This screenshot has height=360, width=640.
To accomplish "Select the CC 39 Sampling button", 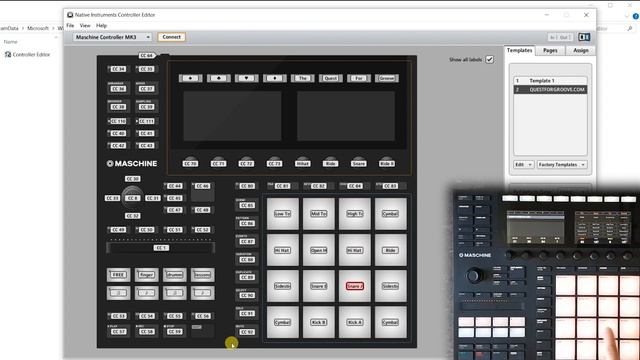I will pos(146,106).
